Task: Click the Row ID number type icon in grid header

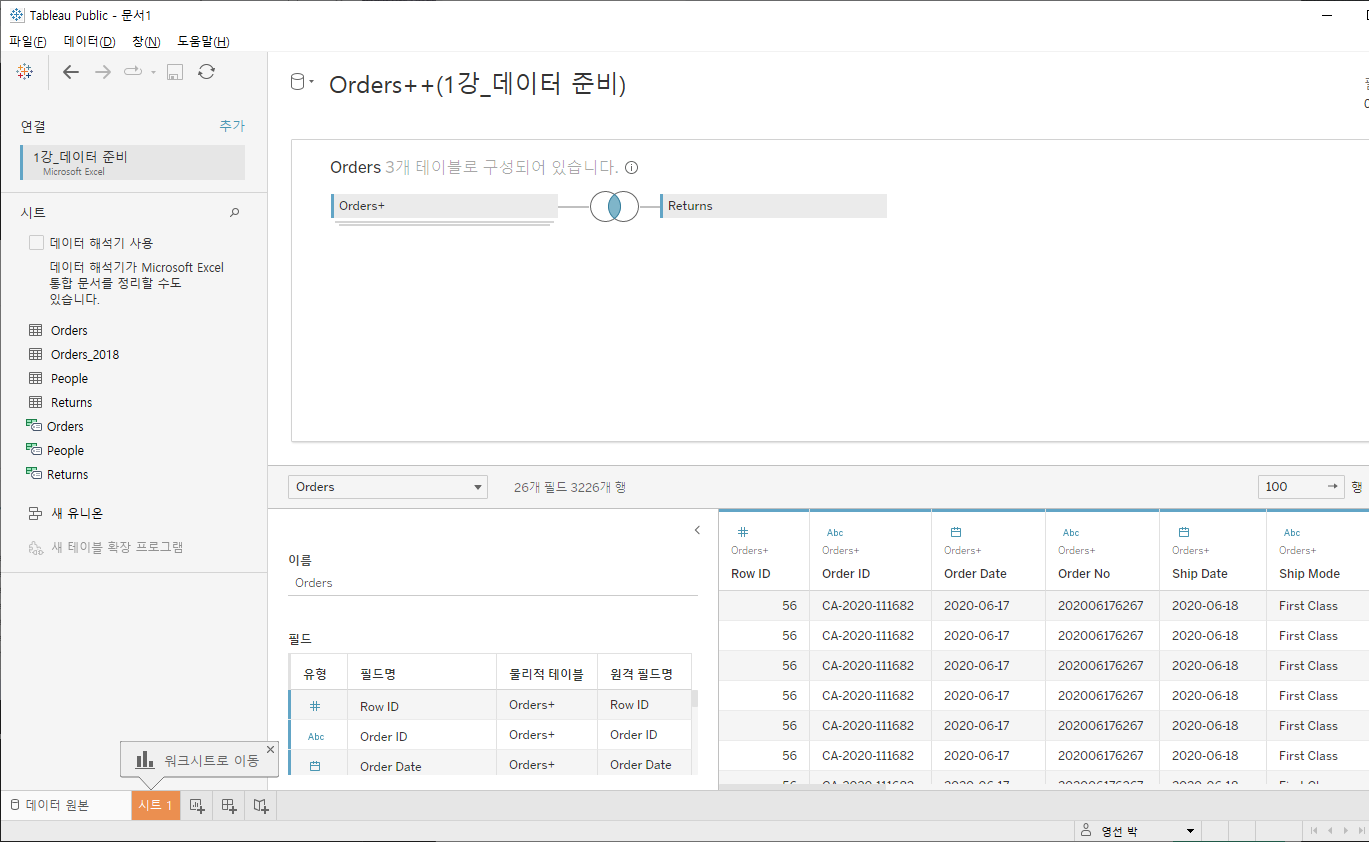Action: tap(743, 532)
